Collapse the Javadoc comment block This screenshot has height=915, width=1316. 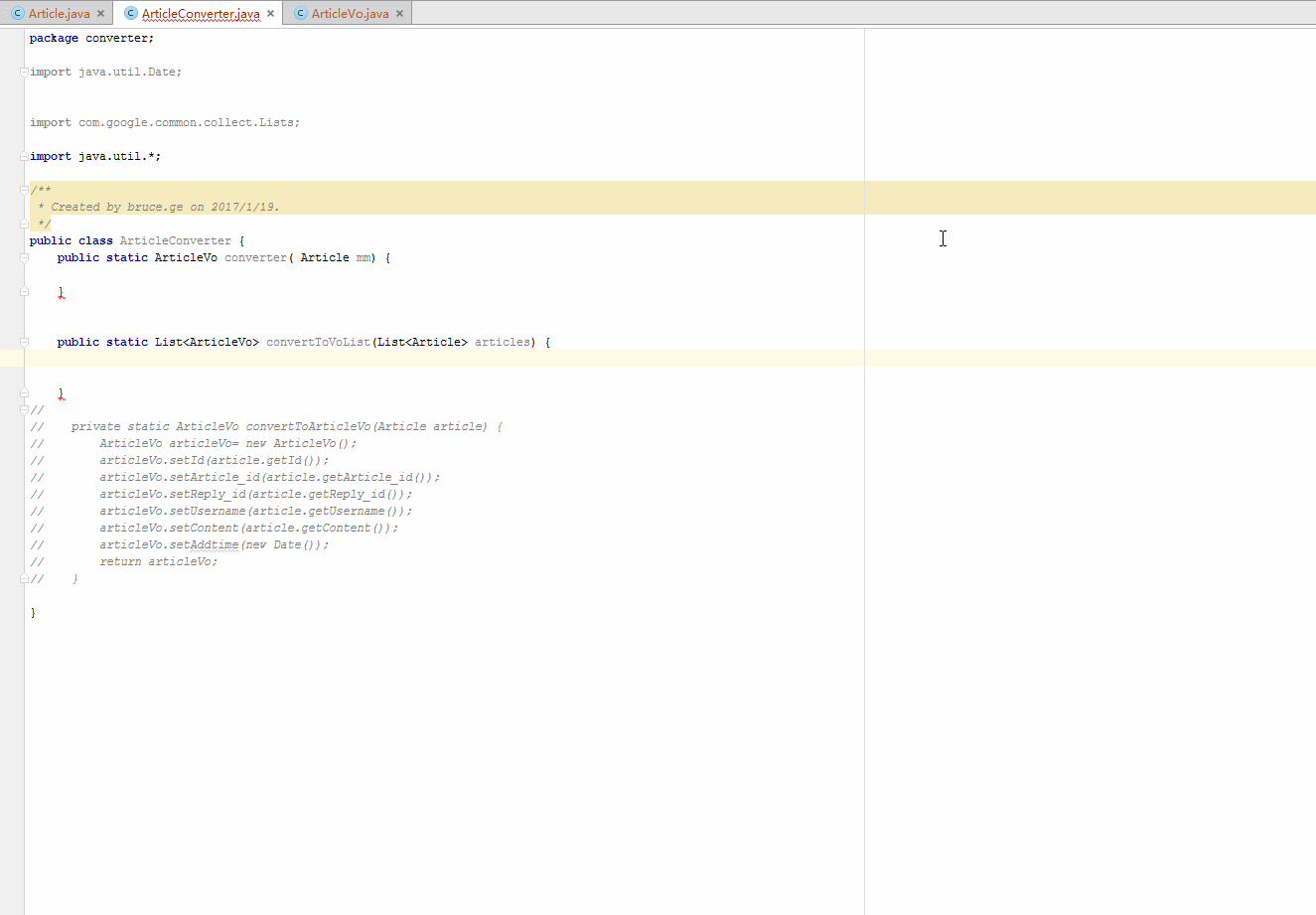[x=22, y=189]
